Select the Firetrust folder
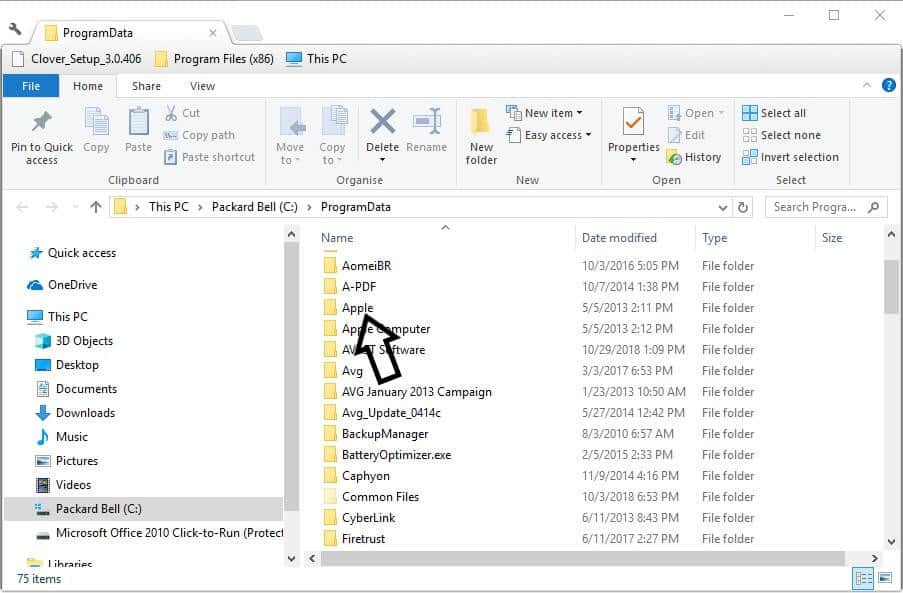 (354, 539)
